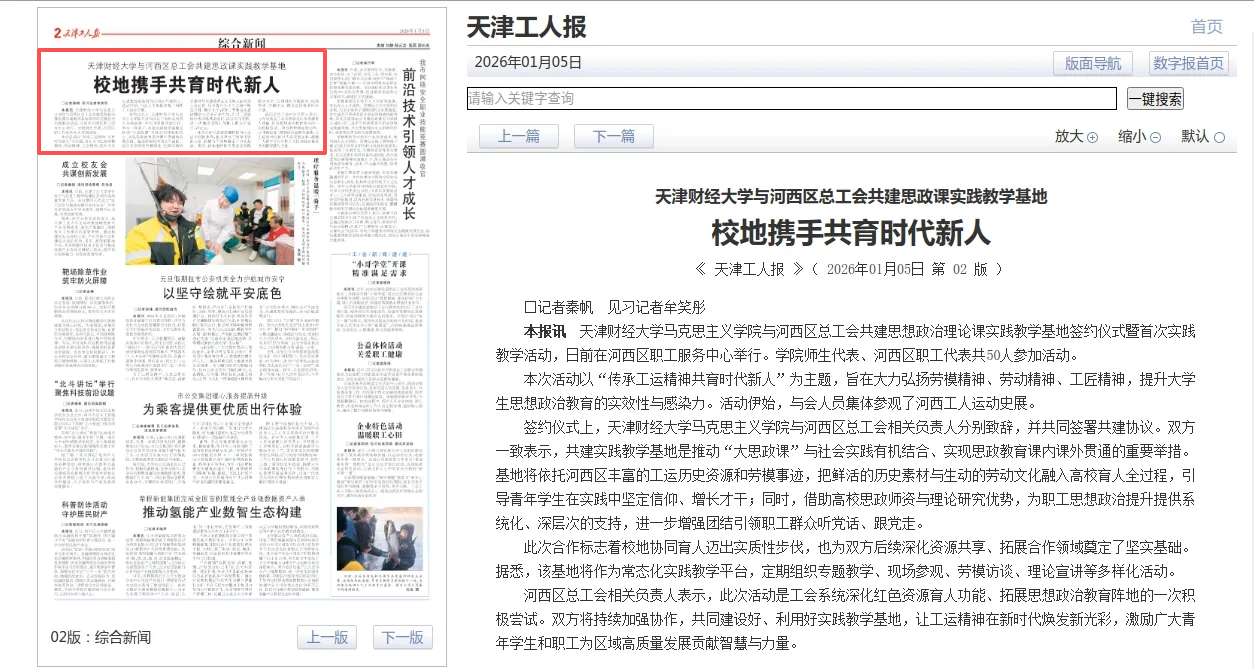
Task: Open article 为乘客提供更优质出行体验
Action: 221,409
